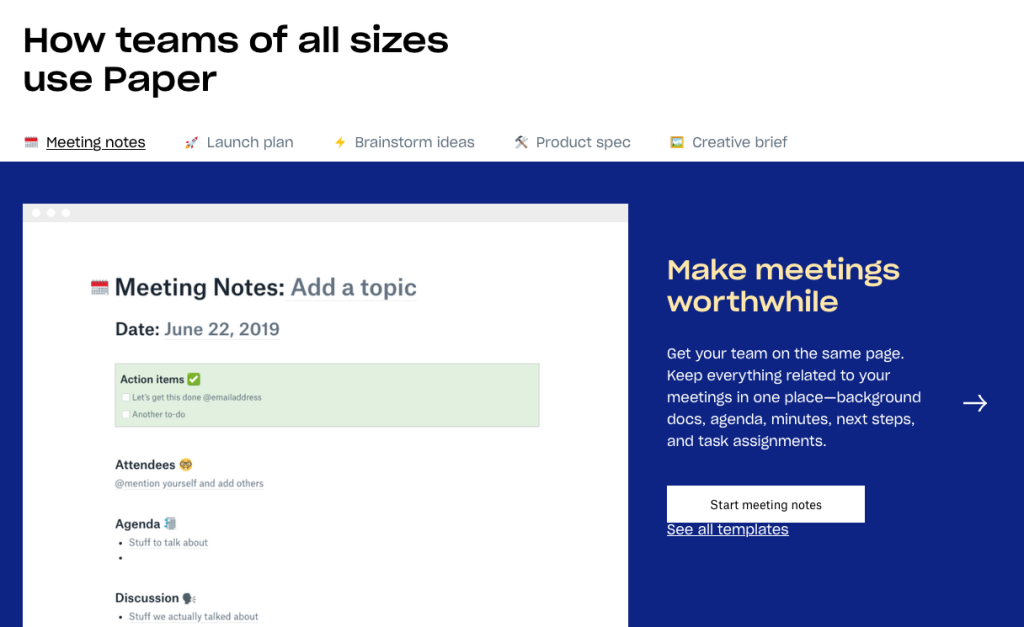This screenshot has width=1024, height=627.
Task: Click the green checkmark next to Action items
Action: (x=194, y=379)
